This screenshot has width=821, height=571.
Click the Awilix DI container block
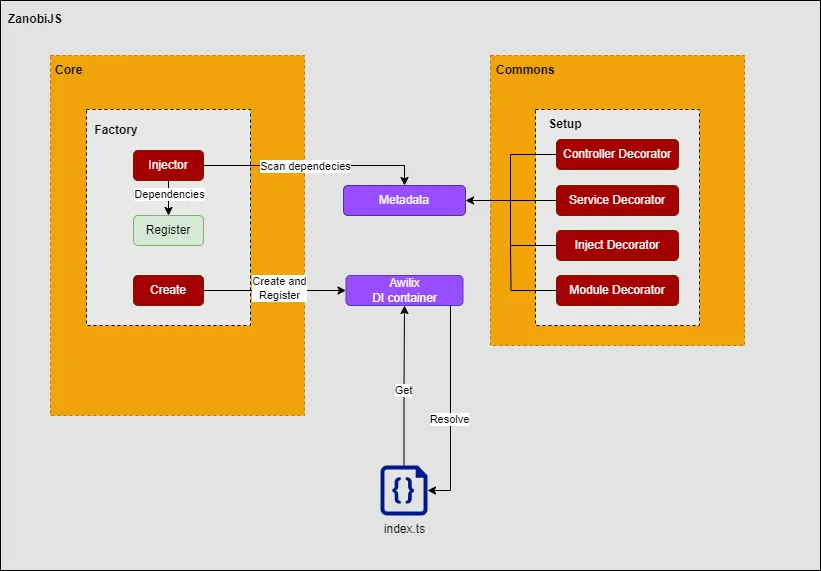tap(404, 290)
